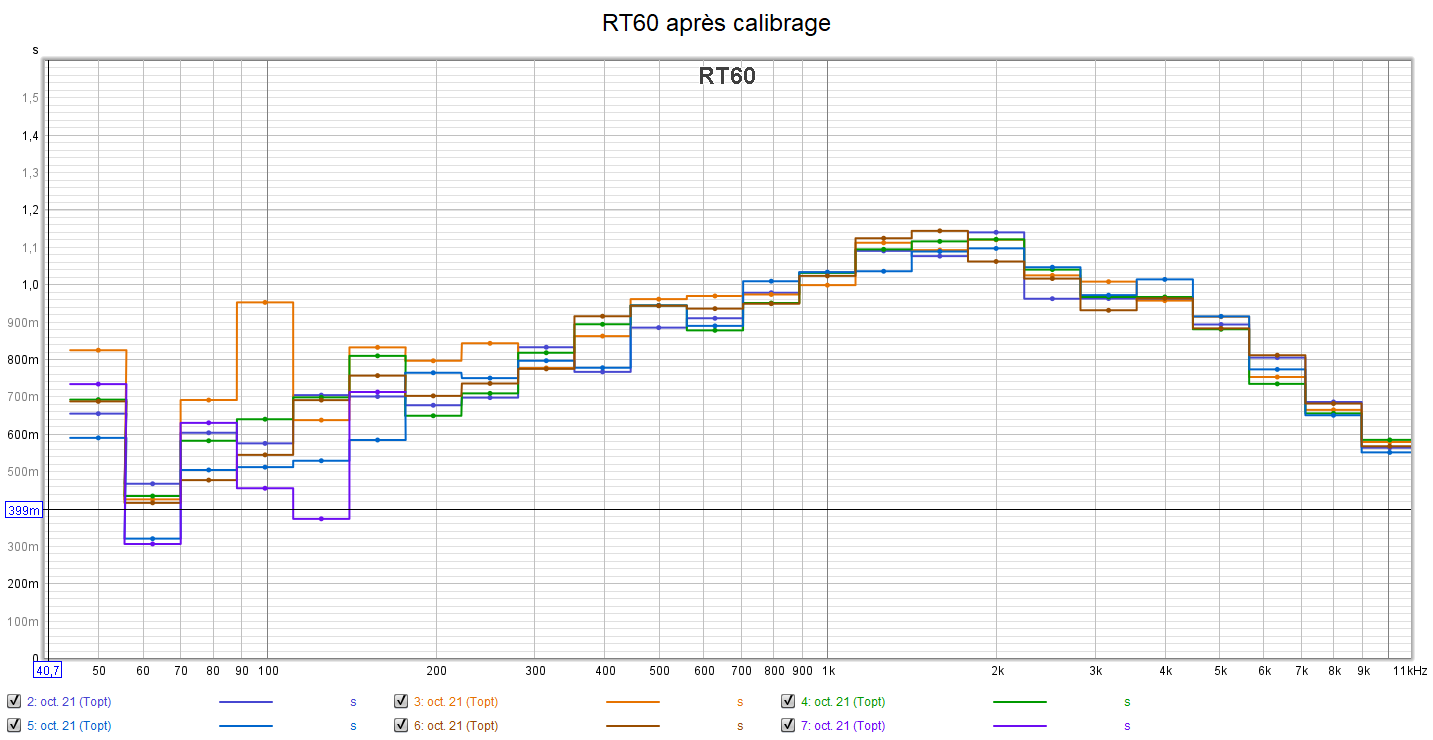Click the '40,7' frequency start field
Image resolution: width=1433 pixels, height=740 pixels.
click(x=47, y=670)
